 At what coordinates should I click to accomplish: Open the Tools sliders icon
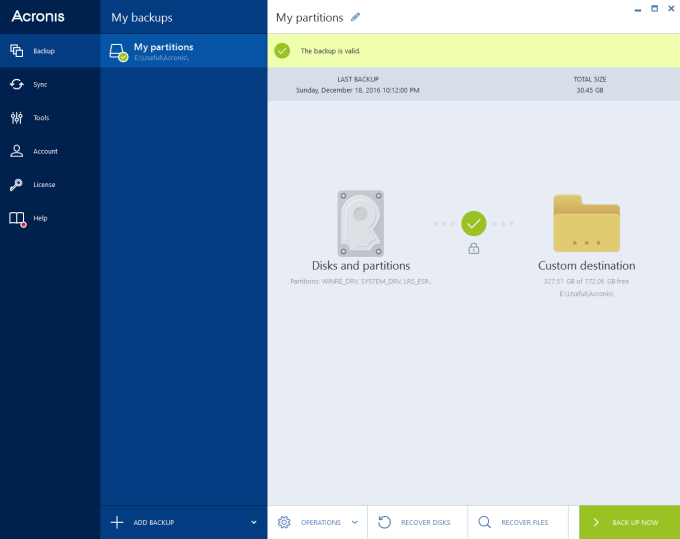tap(16, 118)
